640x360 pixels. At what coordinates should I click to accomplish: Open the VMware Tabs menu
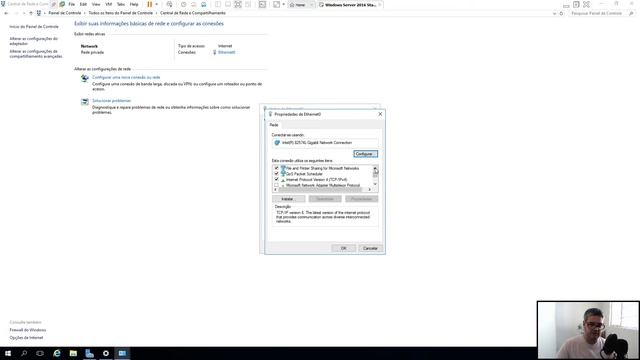(x=121, y=4)
